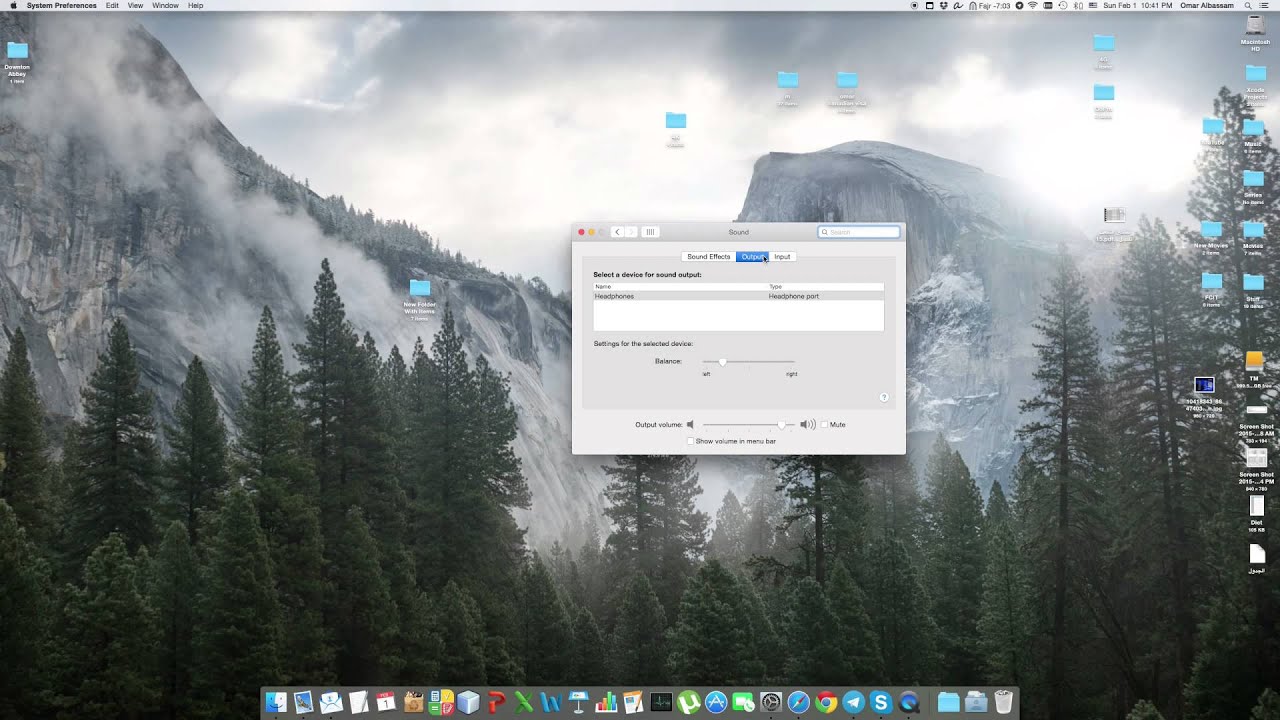Click the forward navigation arrow
Image resolution: width=1280 pixels, height=720 pixels.
(631, 232)
